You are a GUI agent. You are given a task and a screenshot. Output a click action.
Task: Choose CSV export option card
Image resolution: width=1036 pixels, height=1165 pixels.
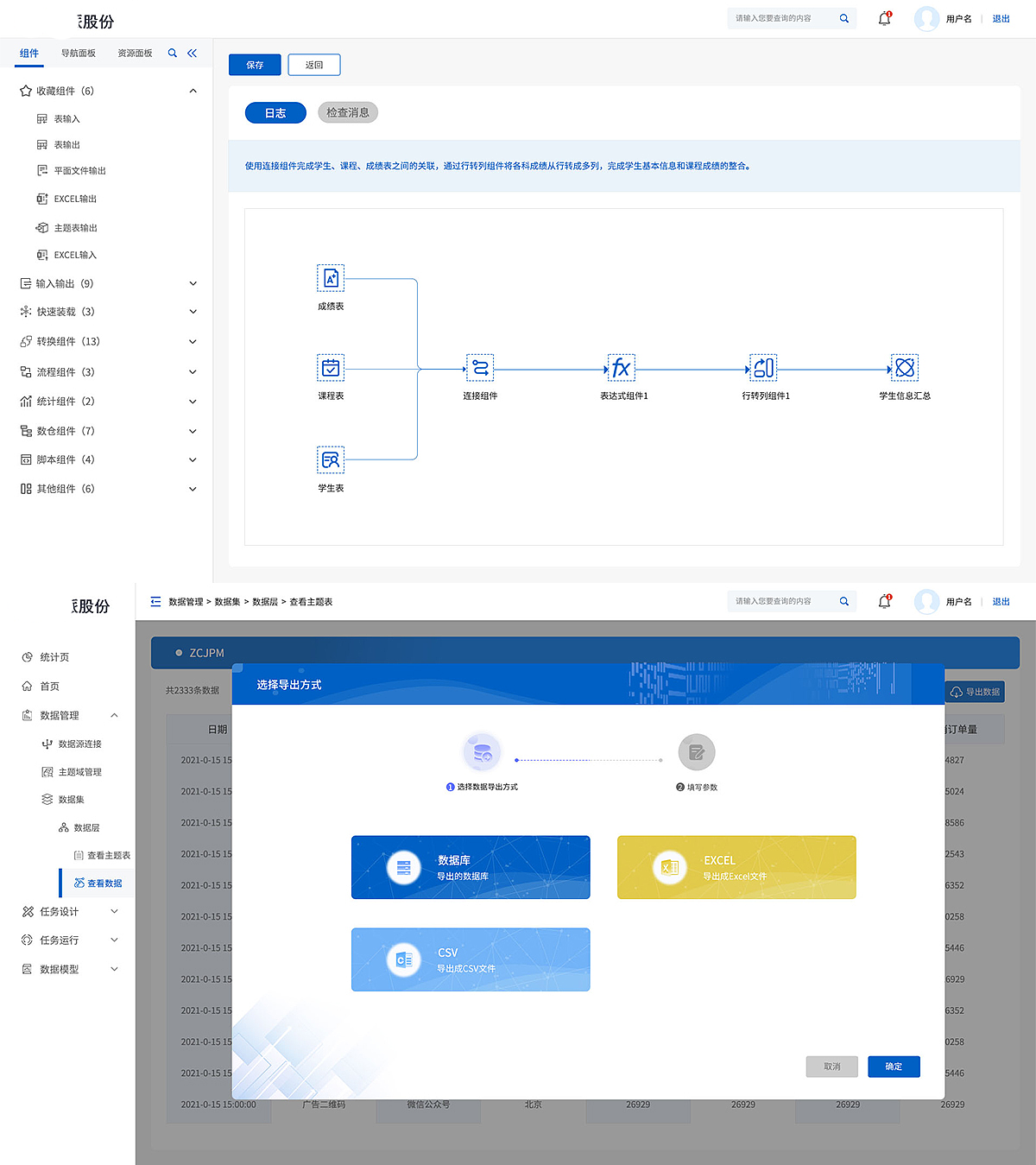click(471, 959)
